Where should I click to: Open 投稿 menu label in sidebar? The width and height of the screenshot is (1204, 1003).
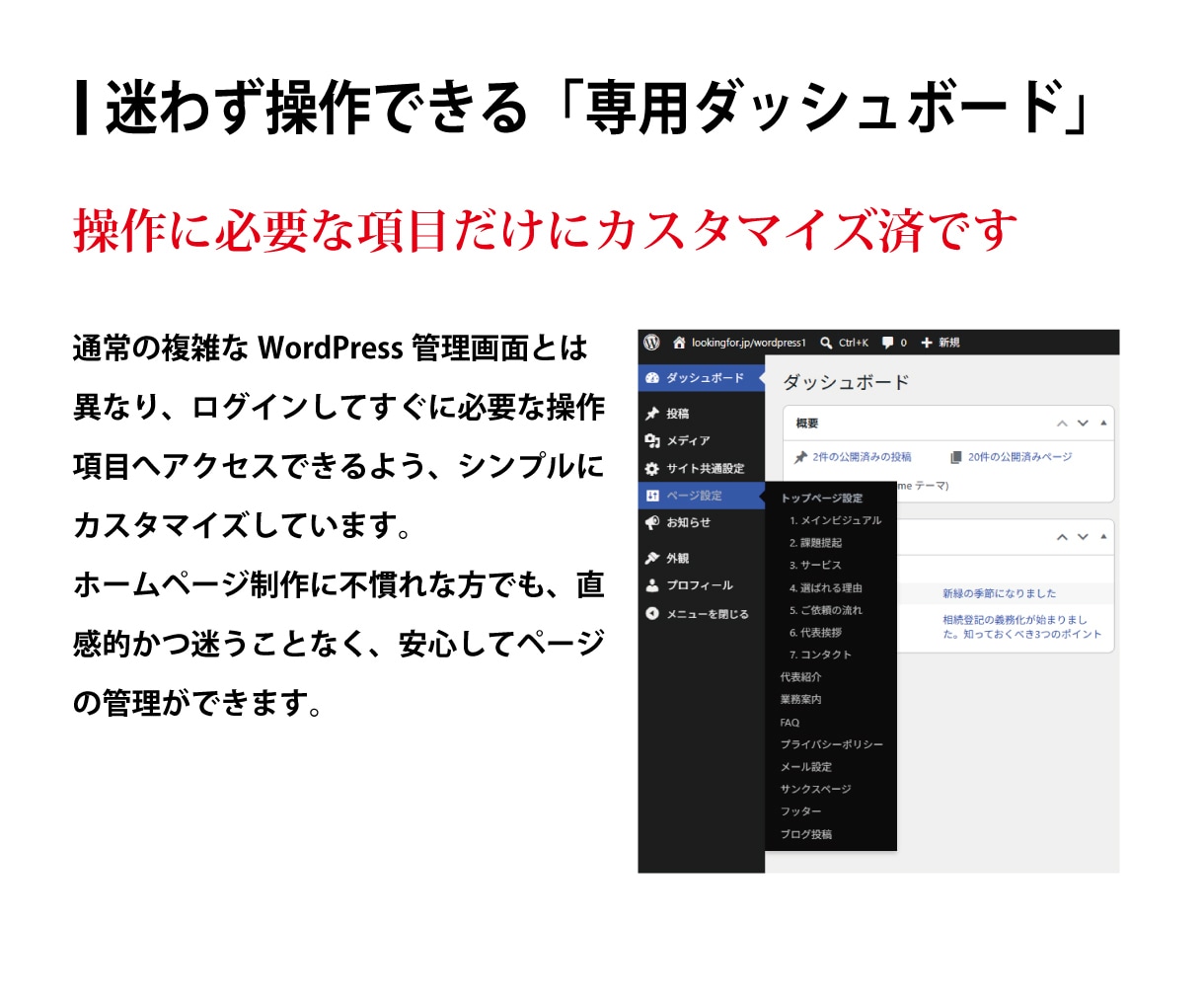tap(678, 414)
